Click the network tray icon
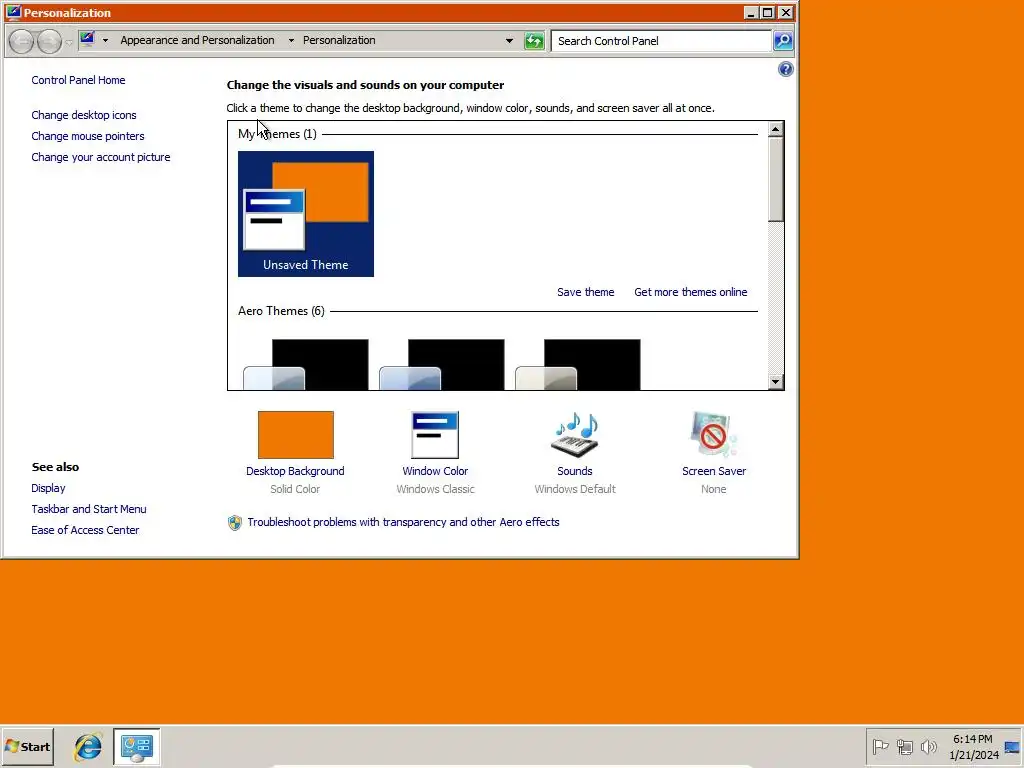 point(904,746)
